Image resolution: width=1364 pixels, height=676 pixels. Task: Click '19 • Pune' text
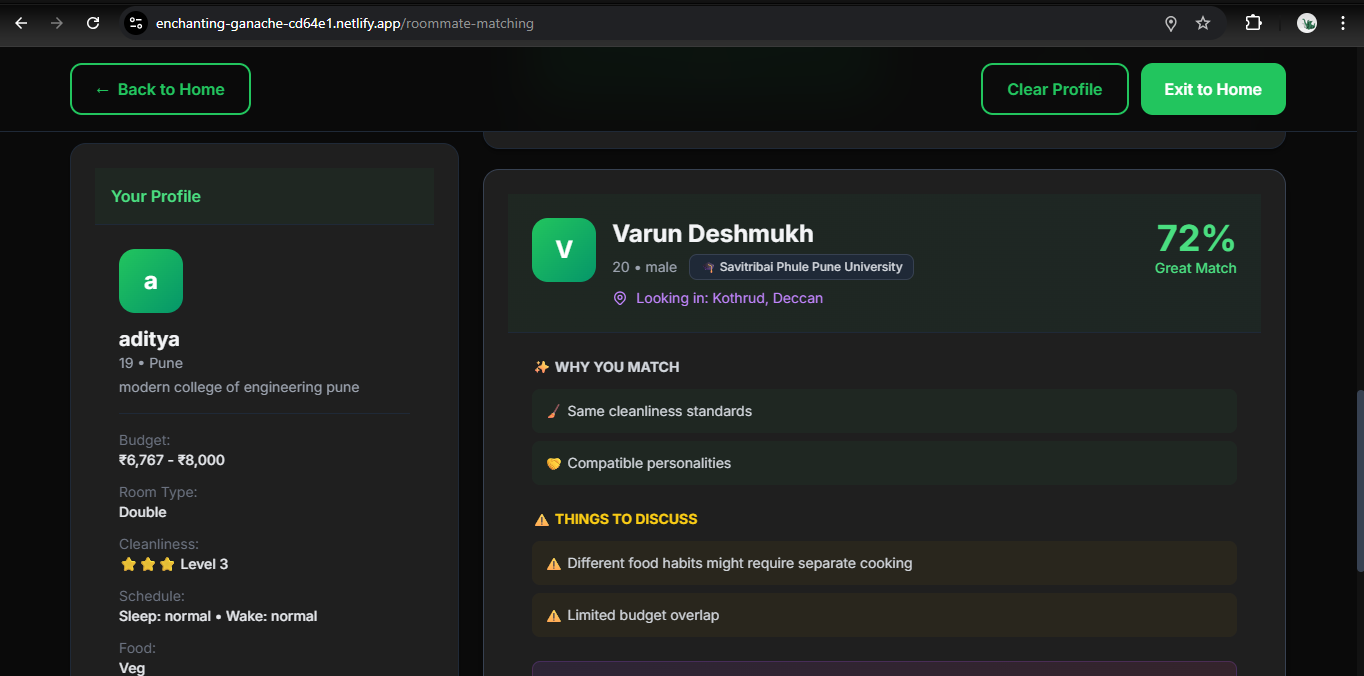pyautogui.click(x=151, y=363)
